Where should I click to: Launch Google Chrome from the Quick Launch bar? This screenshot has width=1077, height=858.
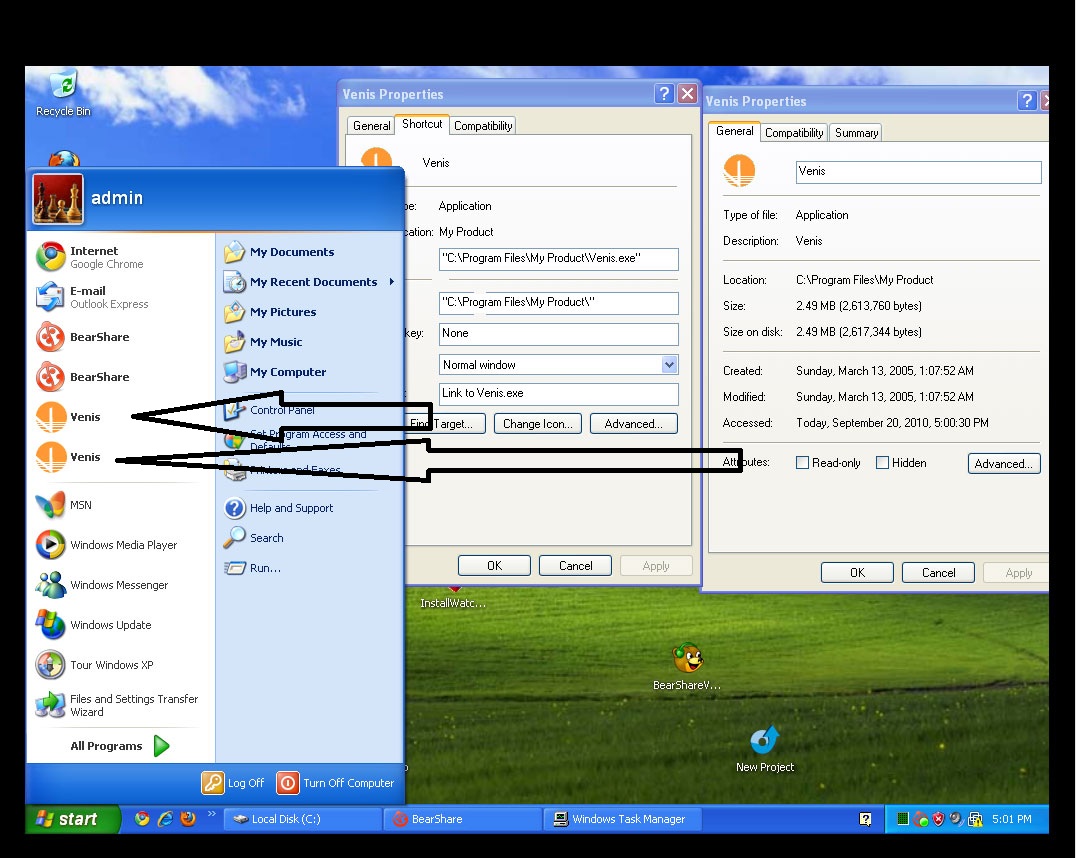[x=142, y=818]
